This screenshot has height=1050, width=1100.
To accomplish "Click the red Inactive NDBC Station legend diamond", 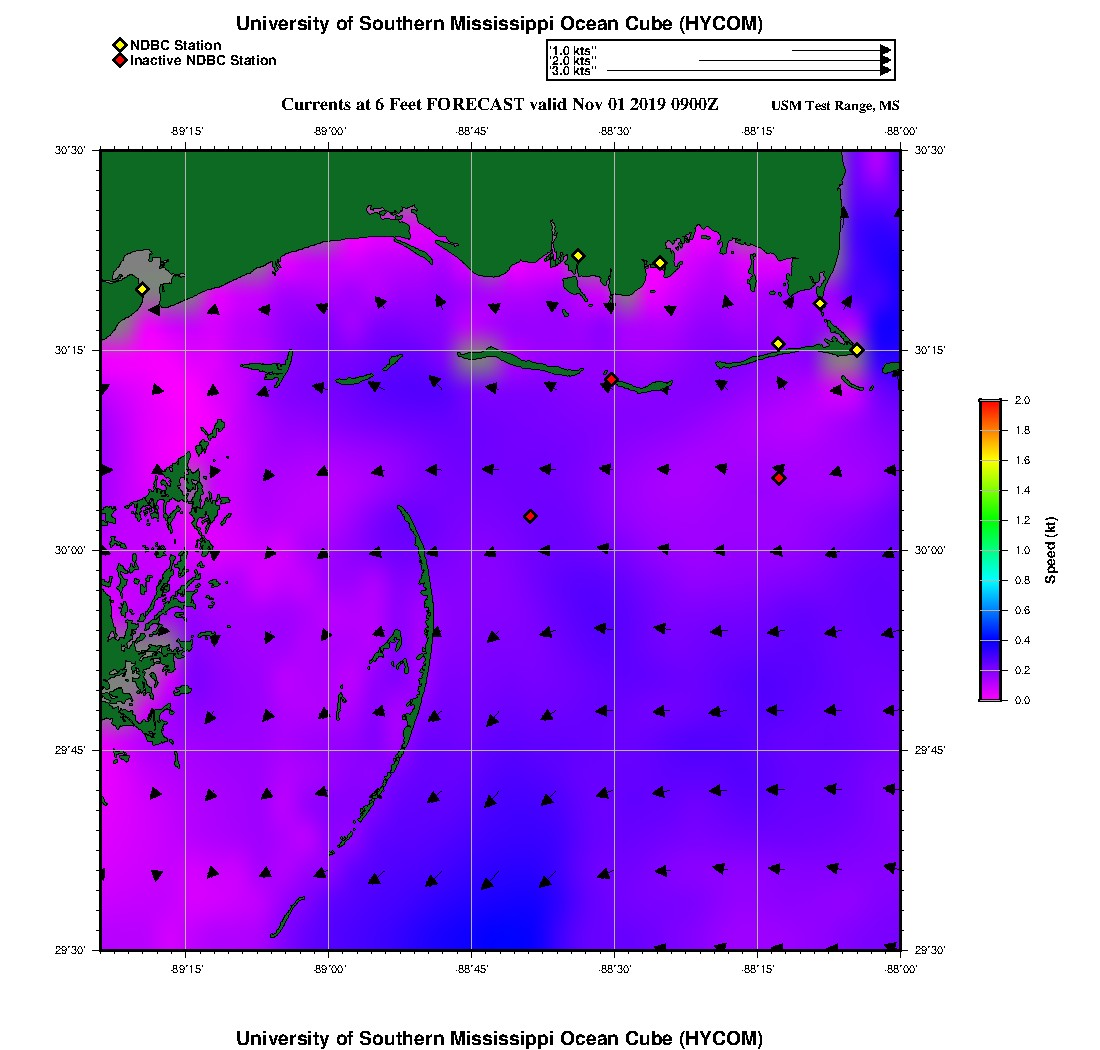I will [120, 60].
